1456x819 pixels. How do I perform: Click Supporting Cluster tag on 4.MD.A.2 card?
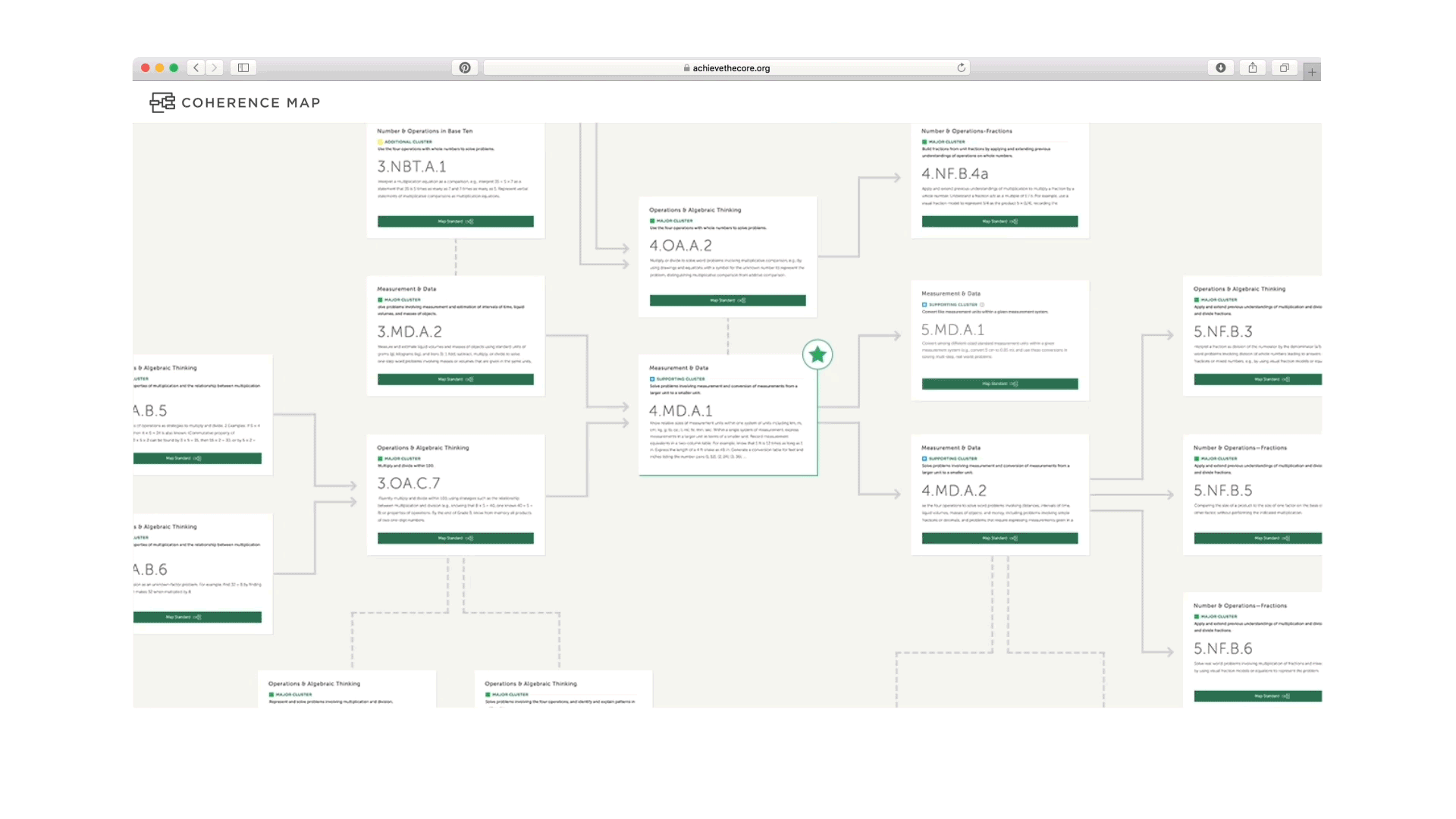point(949,459)
